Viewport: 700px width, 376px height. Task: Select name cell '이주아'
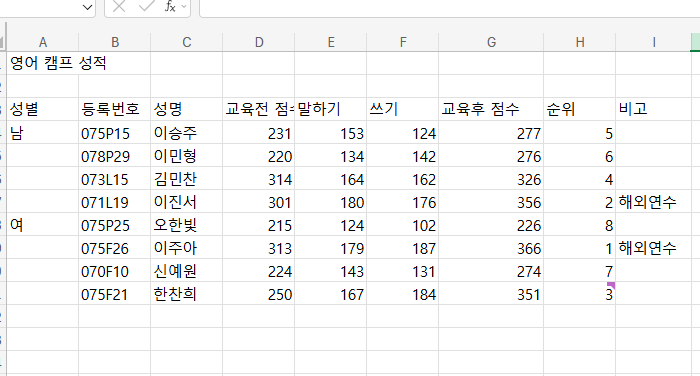[187, 248]
